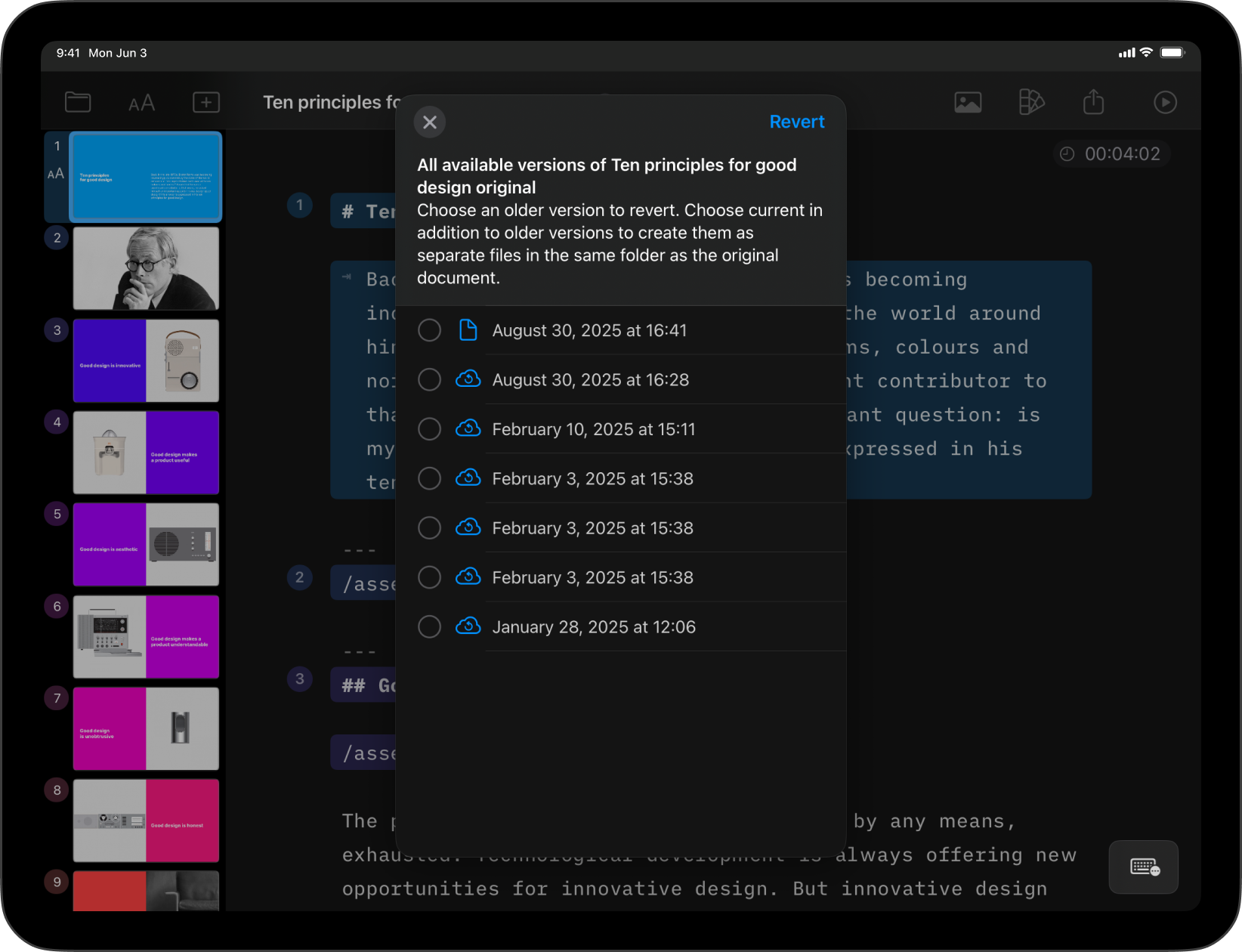
Task: Open slide 2 portrait thumbnail
Action: point(146,269)
